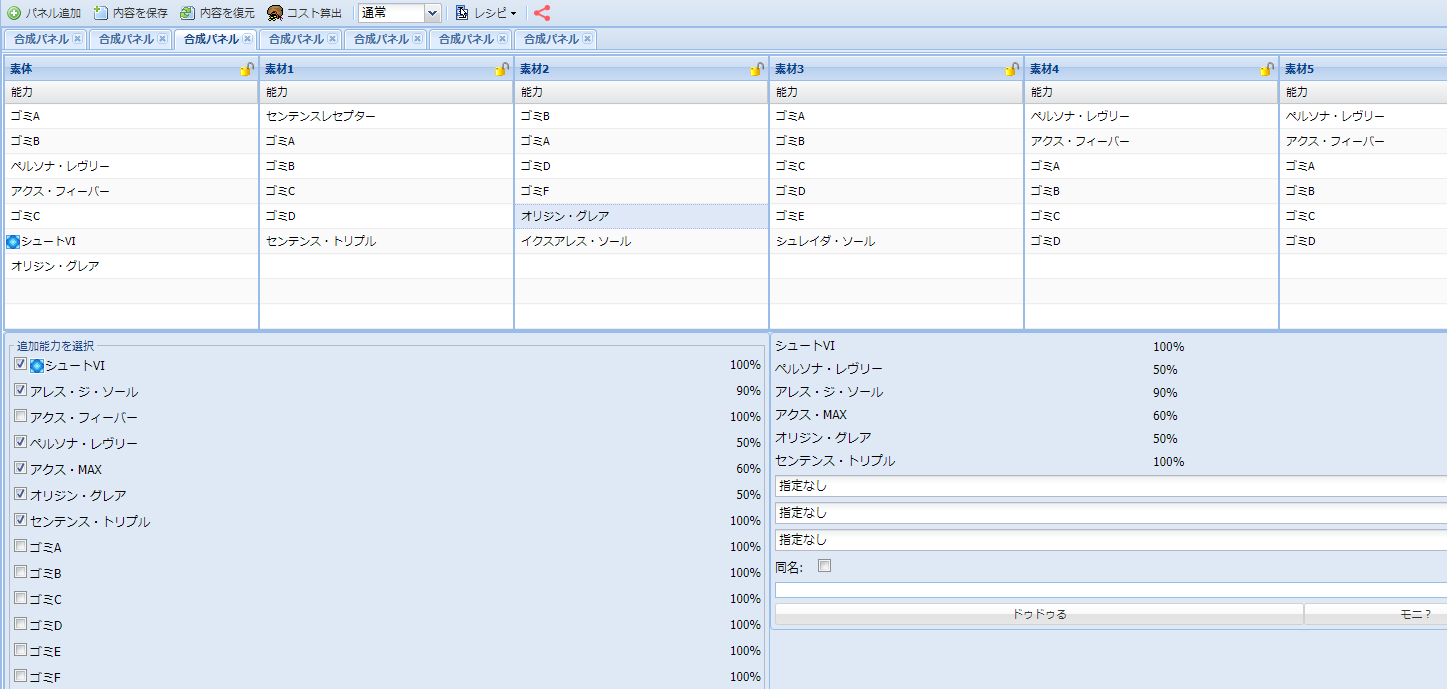This screenshot has height=689, width=1447.
Task: Tick the 同名 checkbox
Action: coord(824,566)
